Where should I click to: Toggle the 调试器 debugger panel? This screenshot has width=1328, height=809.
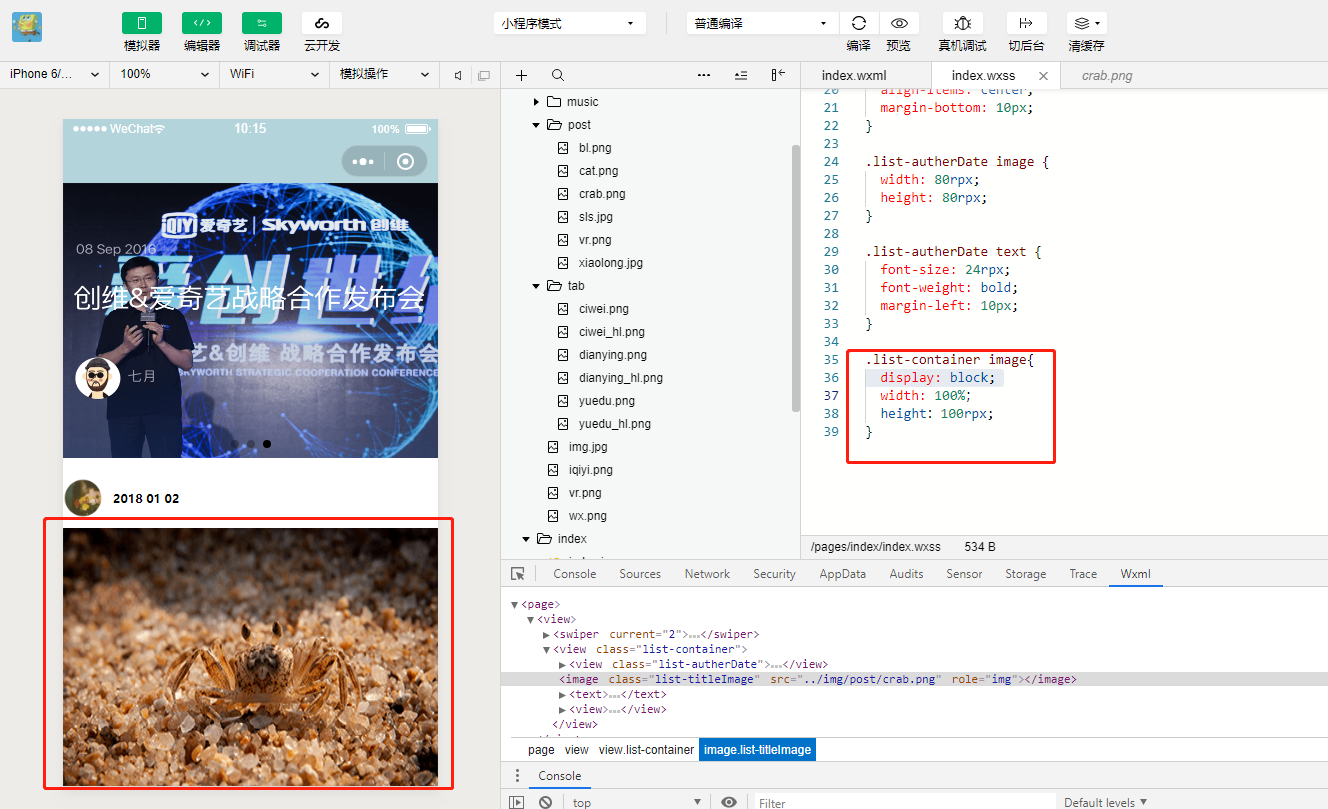tap(262, 23)
